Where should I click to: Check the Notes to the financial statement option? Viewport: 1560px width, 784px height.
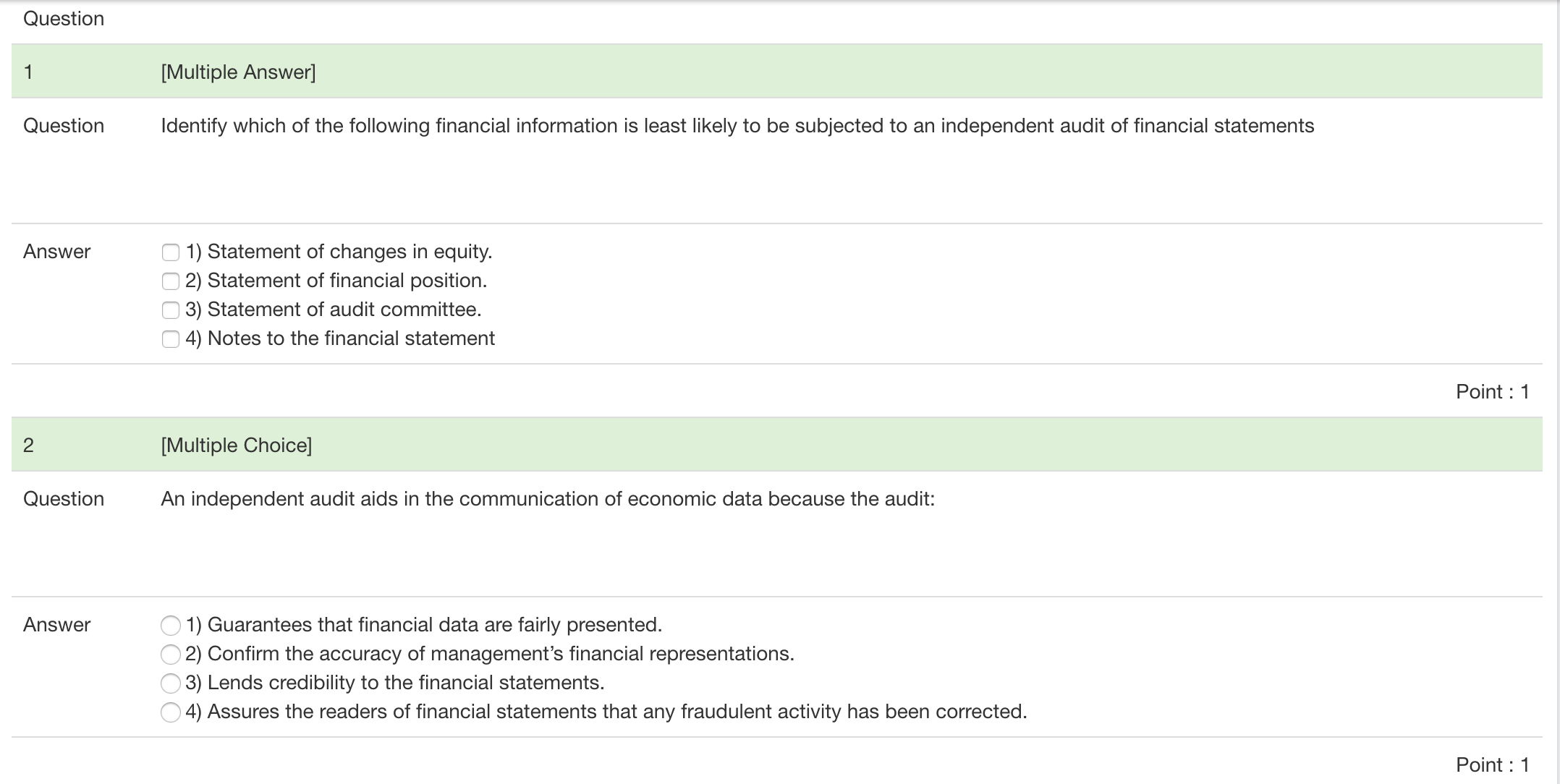point(171,338)
